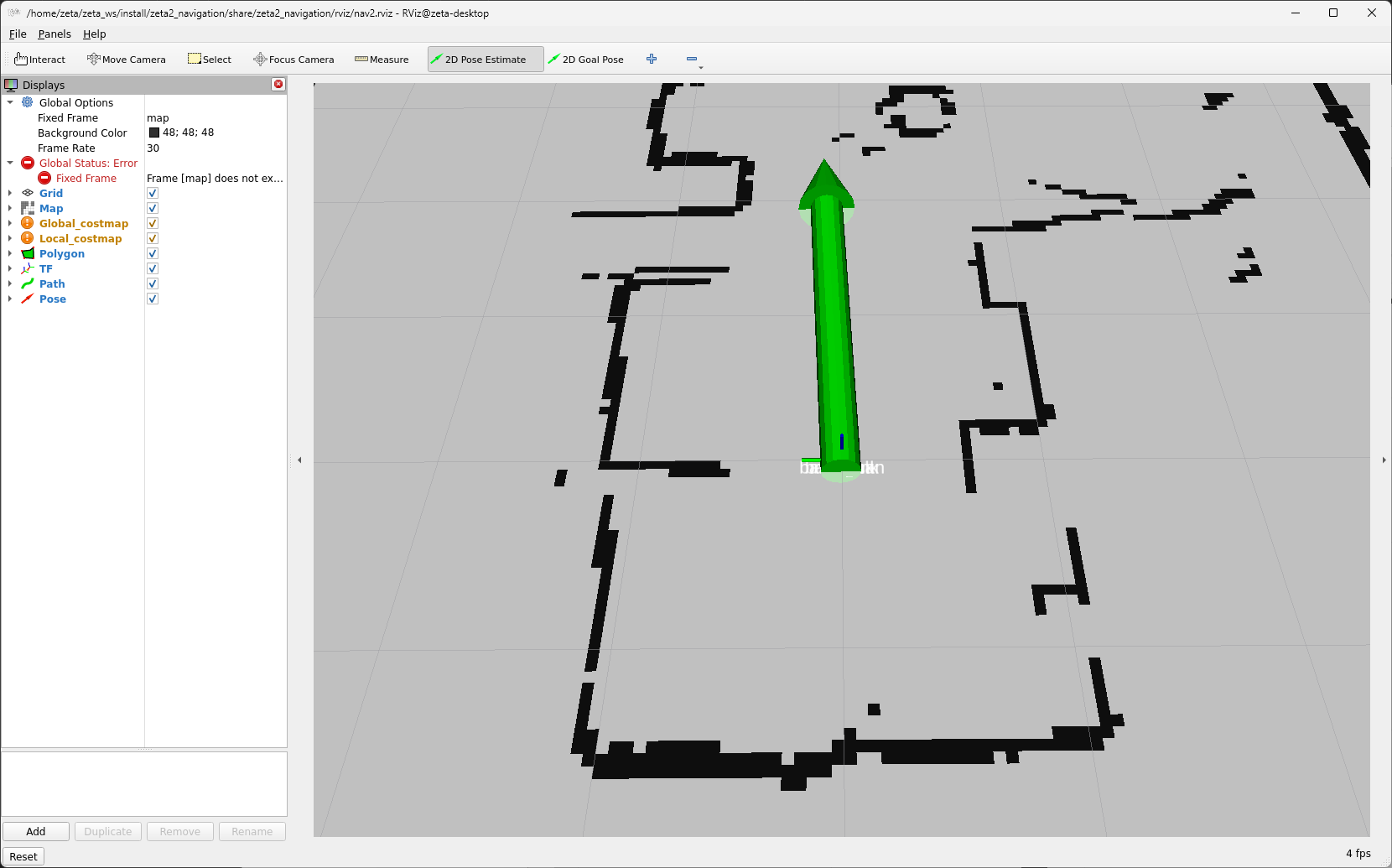Screen dimensions: 1392x868
Task: Activate the Focus Camera tool
Action: pyautogui.click(x=293, y=60)
